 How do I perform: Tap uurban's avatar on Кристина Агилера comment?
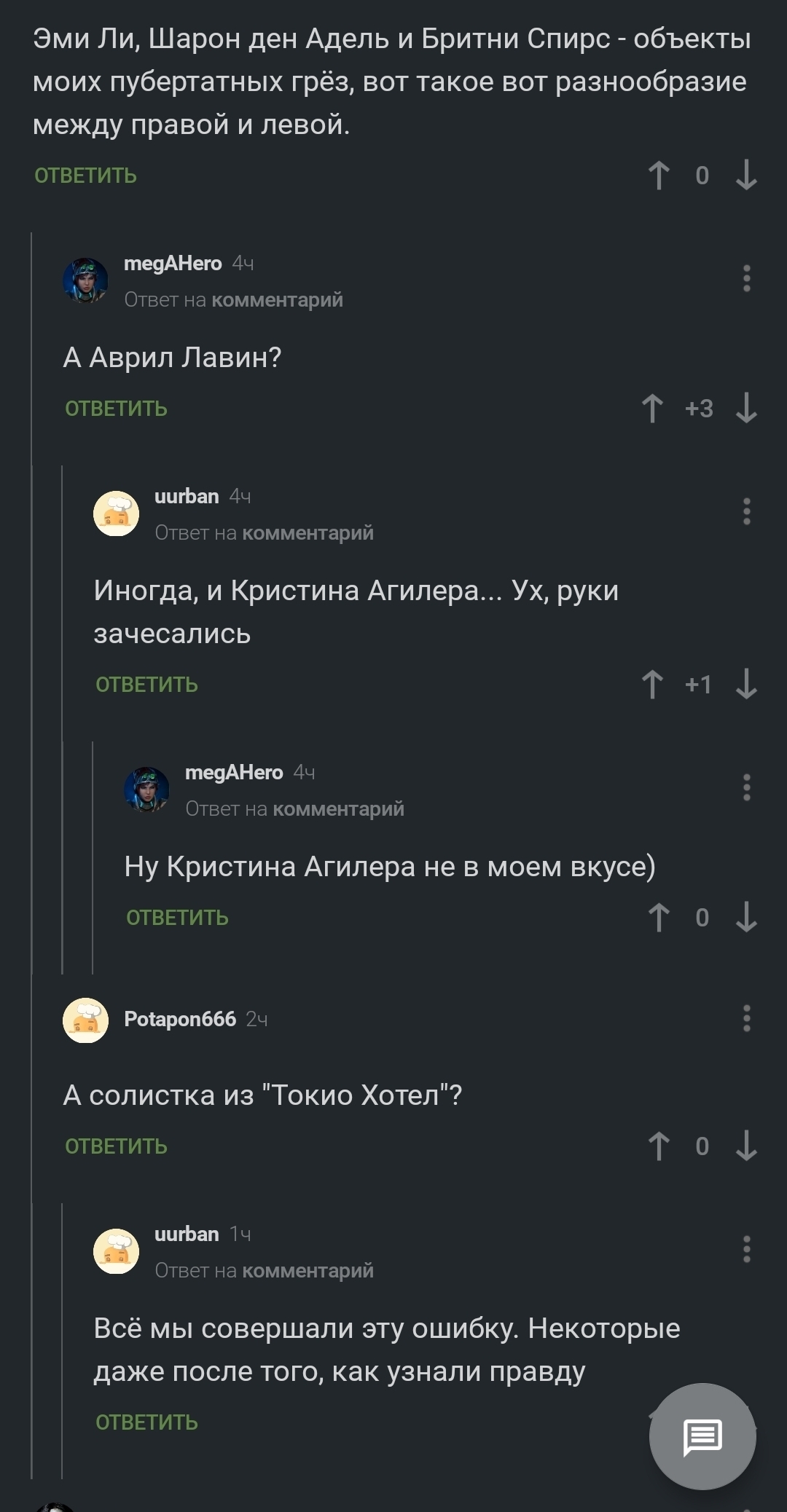click(116, 513)
